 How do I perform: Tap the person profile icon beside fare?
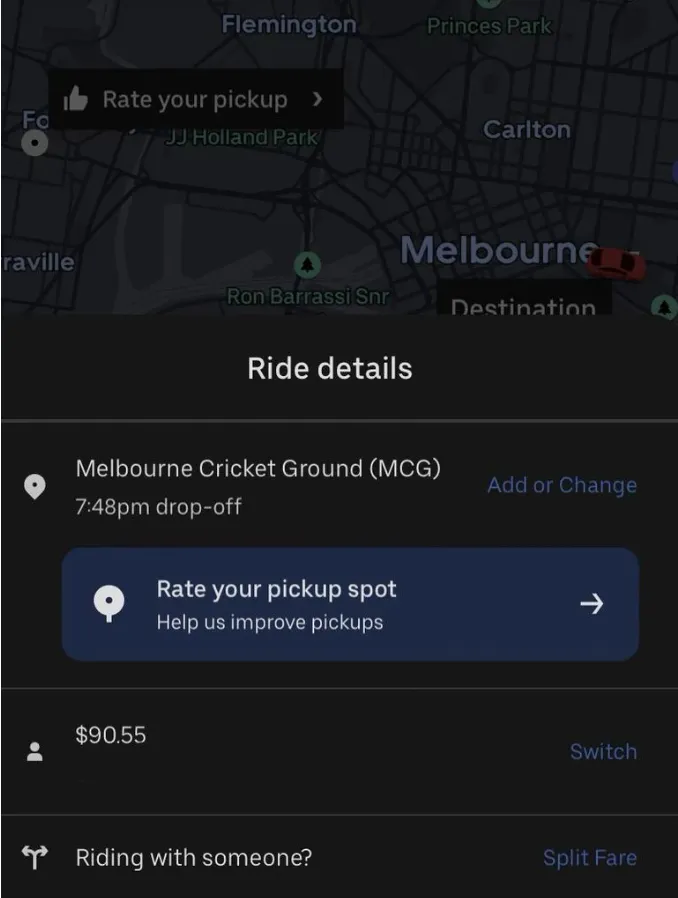point(35,751)
